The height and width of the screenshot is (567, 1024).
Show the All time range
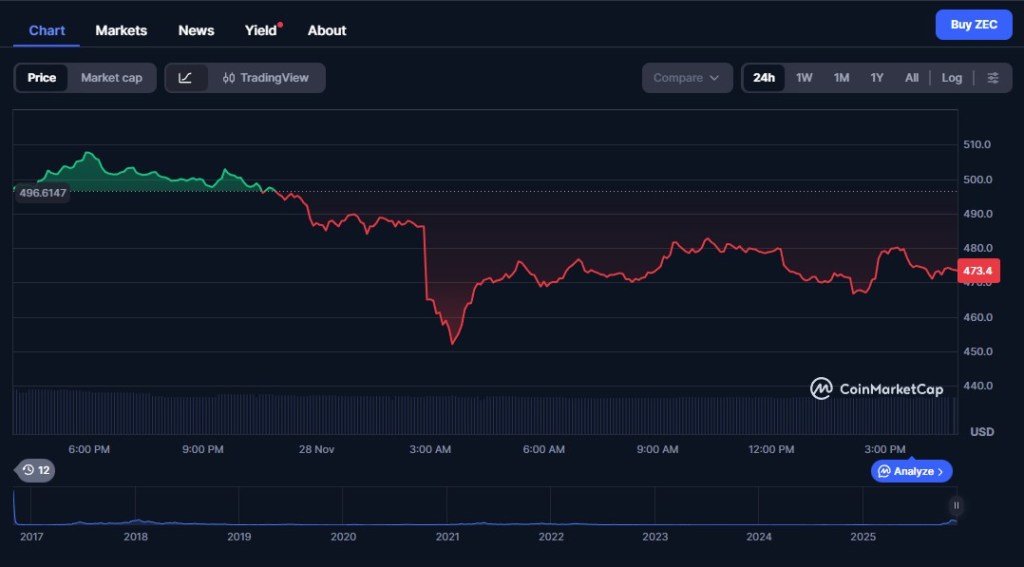(911, 78)
